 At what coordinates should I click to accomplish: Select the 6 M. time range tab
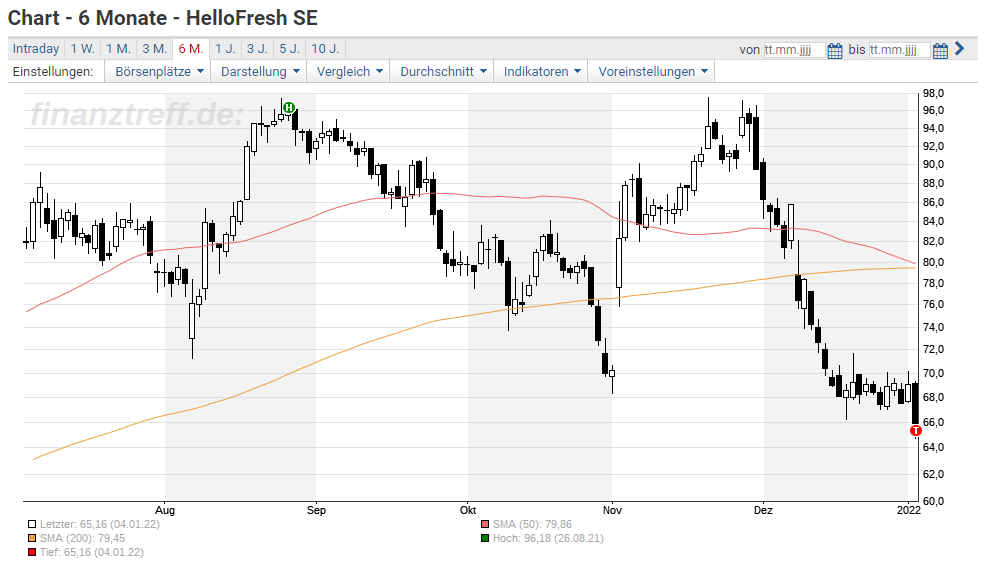click(x=190, y=49)
